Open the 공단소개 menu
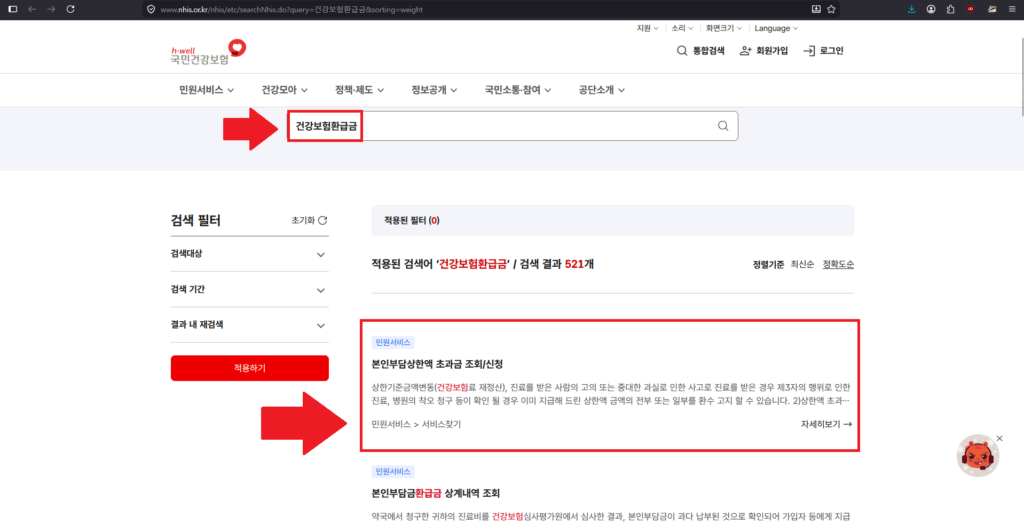 (x=601, y=90)
